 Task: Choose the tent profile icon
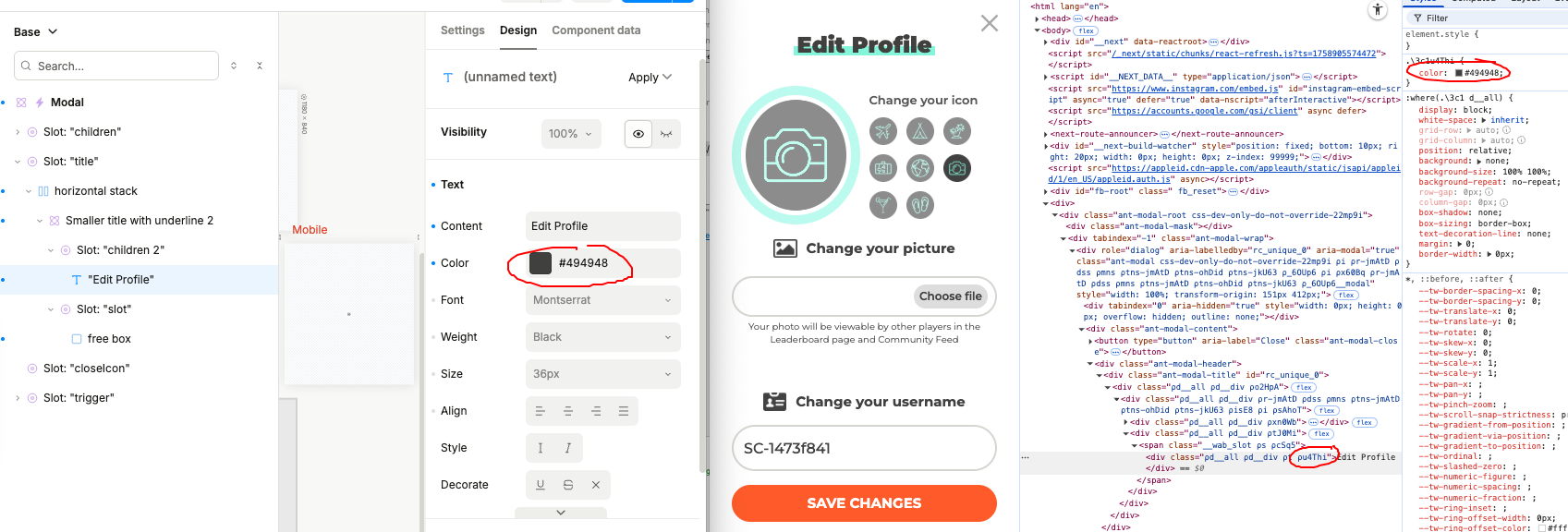(x=920, y=131)
